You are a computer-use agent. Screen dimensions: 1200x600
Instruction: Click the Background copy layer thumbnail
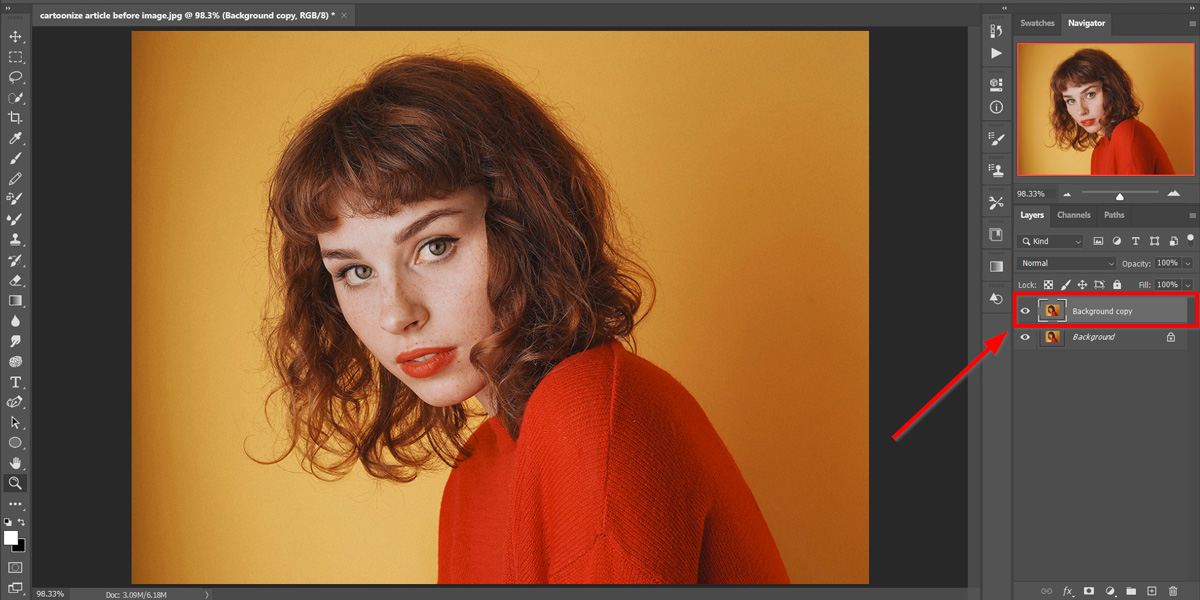pos(1052,311)
